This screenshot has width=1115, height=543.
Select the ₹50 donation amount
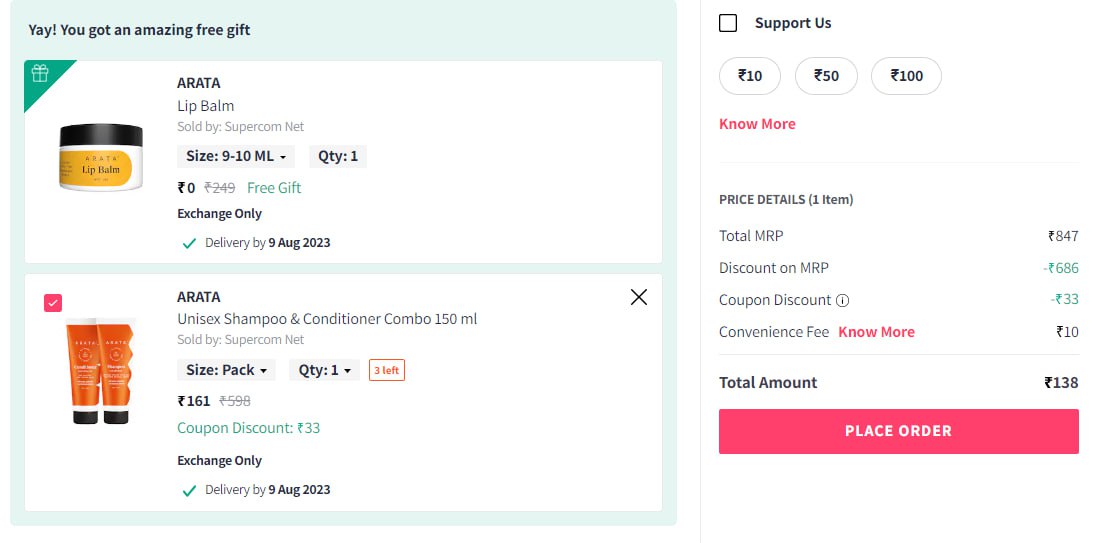click(826, 76)
